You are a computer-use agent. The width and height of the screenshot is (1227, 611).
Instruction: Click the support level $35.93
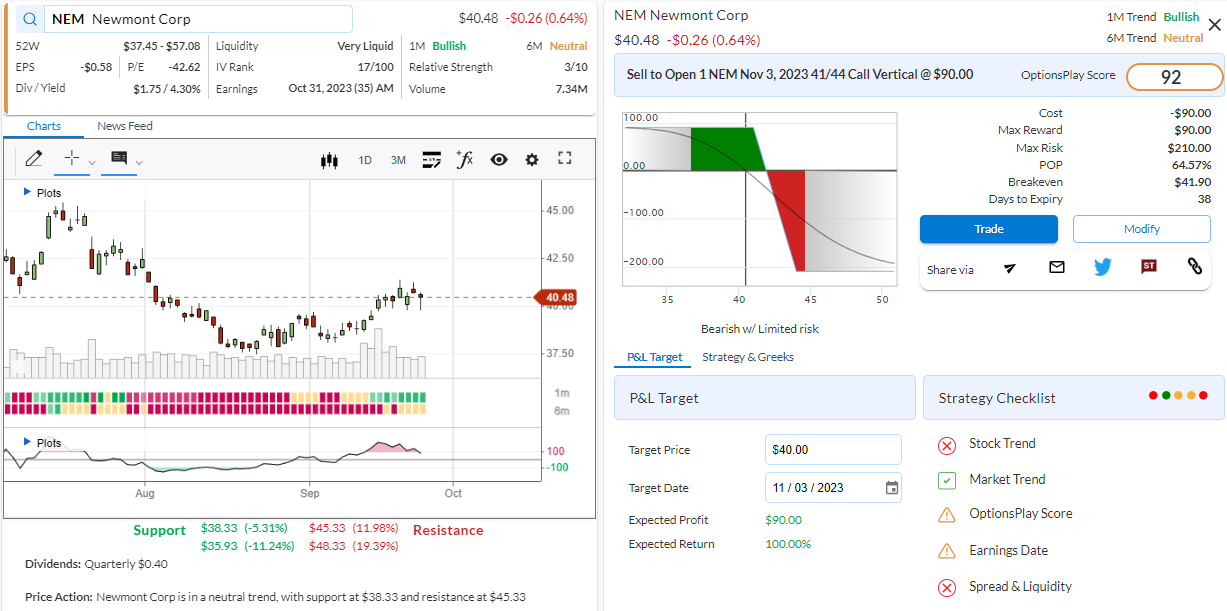click(219, 546)
